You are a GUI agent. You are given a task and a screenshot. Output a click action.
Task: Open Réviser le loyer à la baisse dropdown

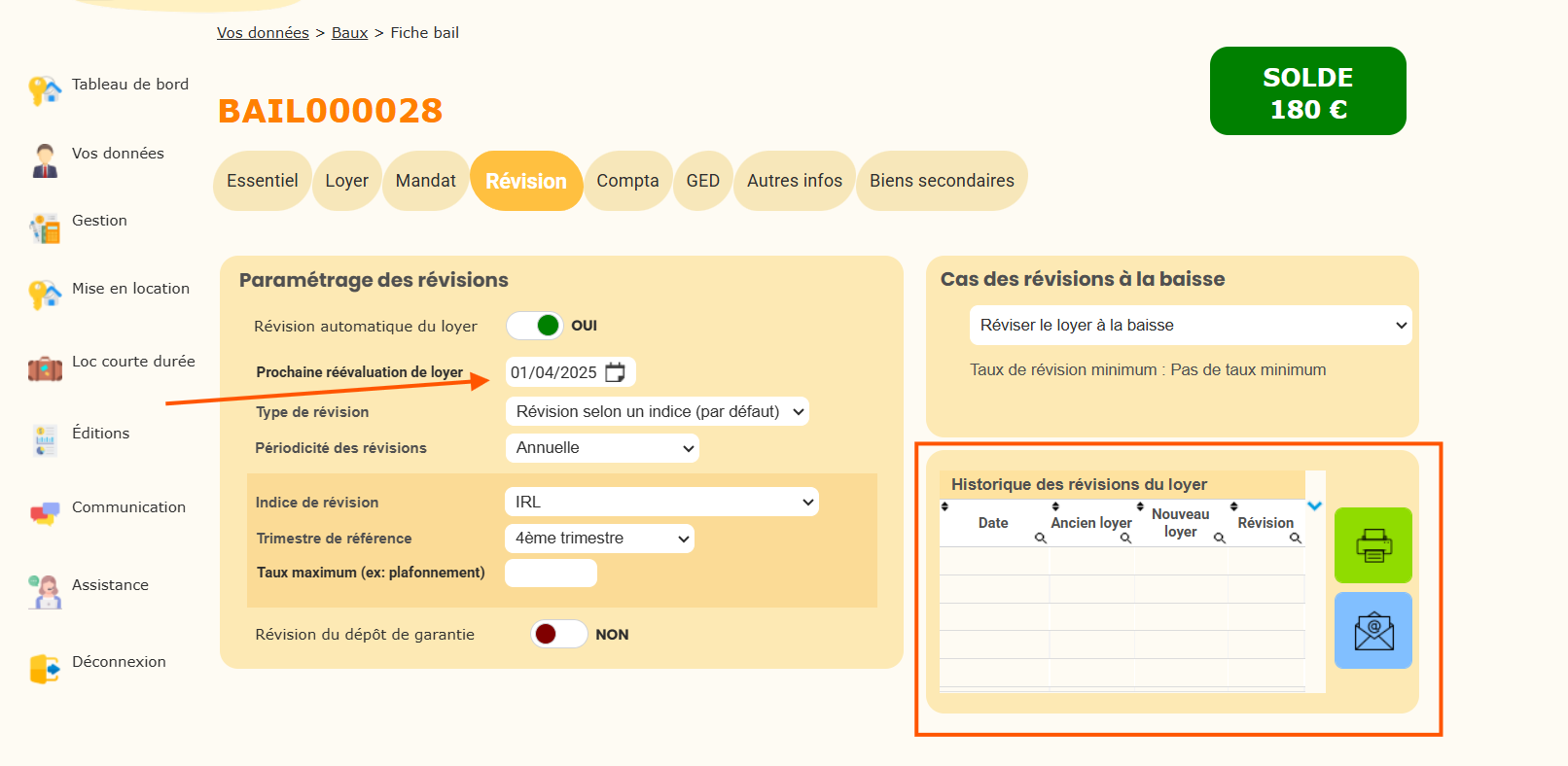click(1191, 326)
